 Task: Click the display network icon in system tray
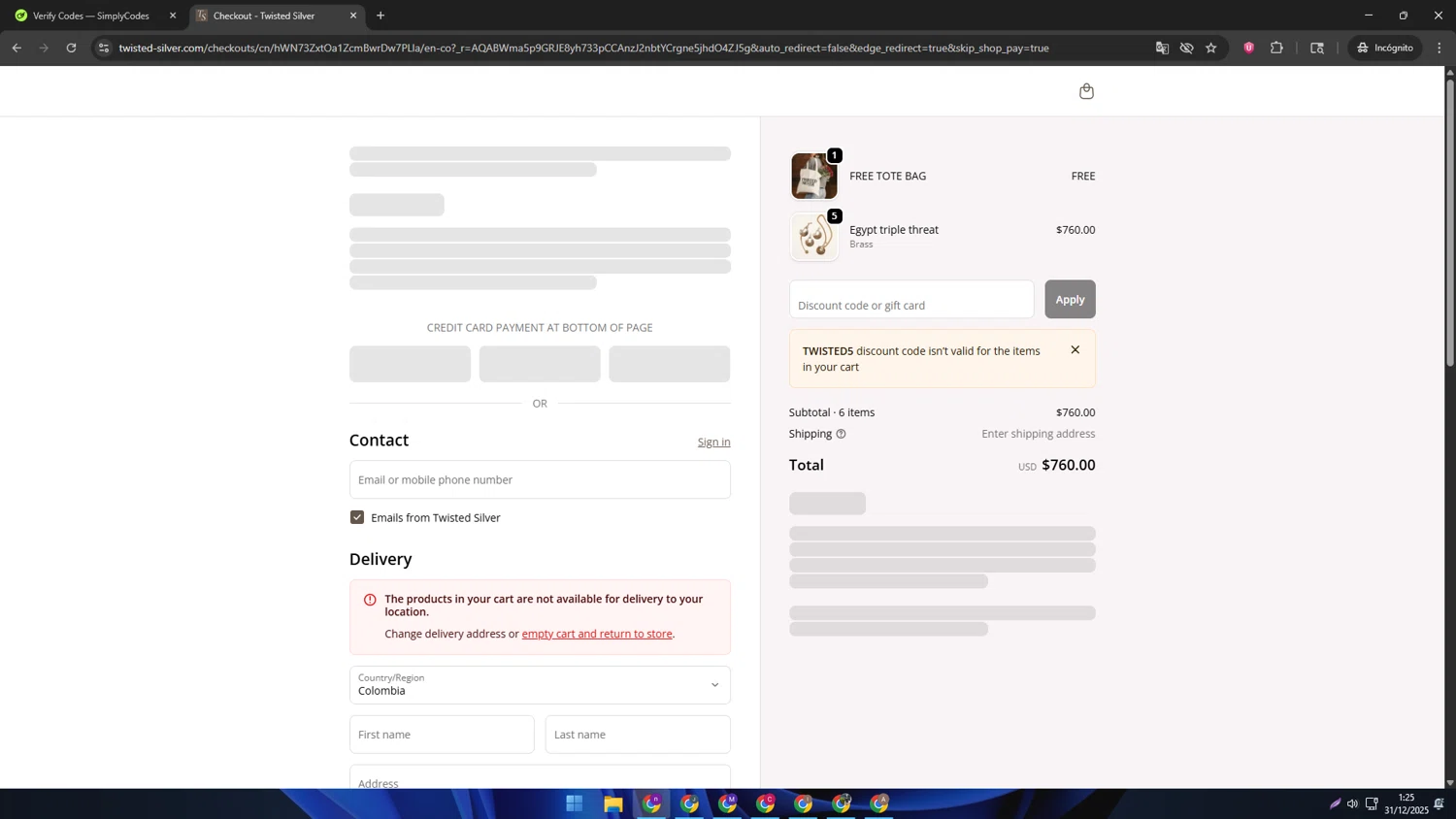point(1372,803)
